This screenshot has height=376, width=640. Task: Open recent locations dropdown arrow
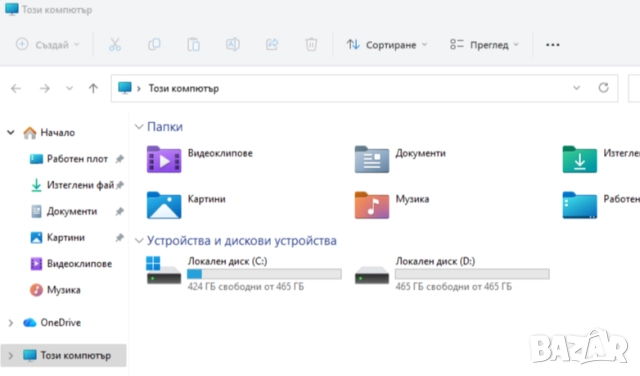click(69, 88)
